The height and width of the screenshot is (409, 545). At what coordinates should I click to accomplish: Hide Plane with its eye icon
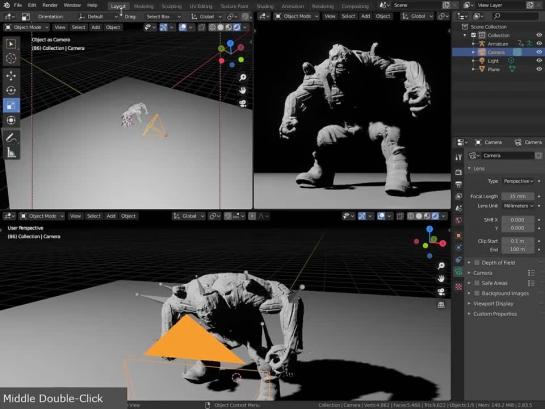539,69
